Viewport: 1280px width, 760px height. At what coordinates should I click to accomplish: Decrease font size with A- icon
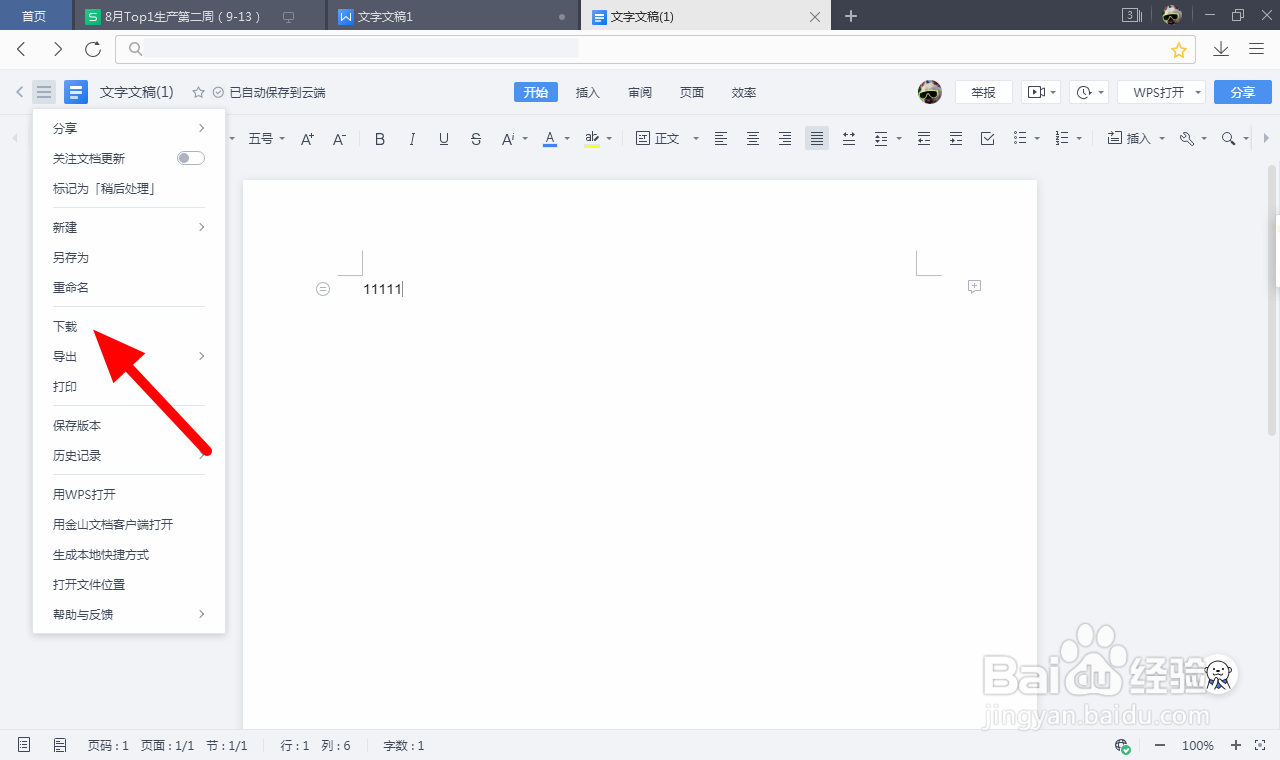click(339, 139)
